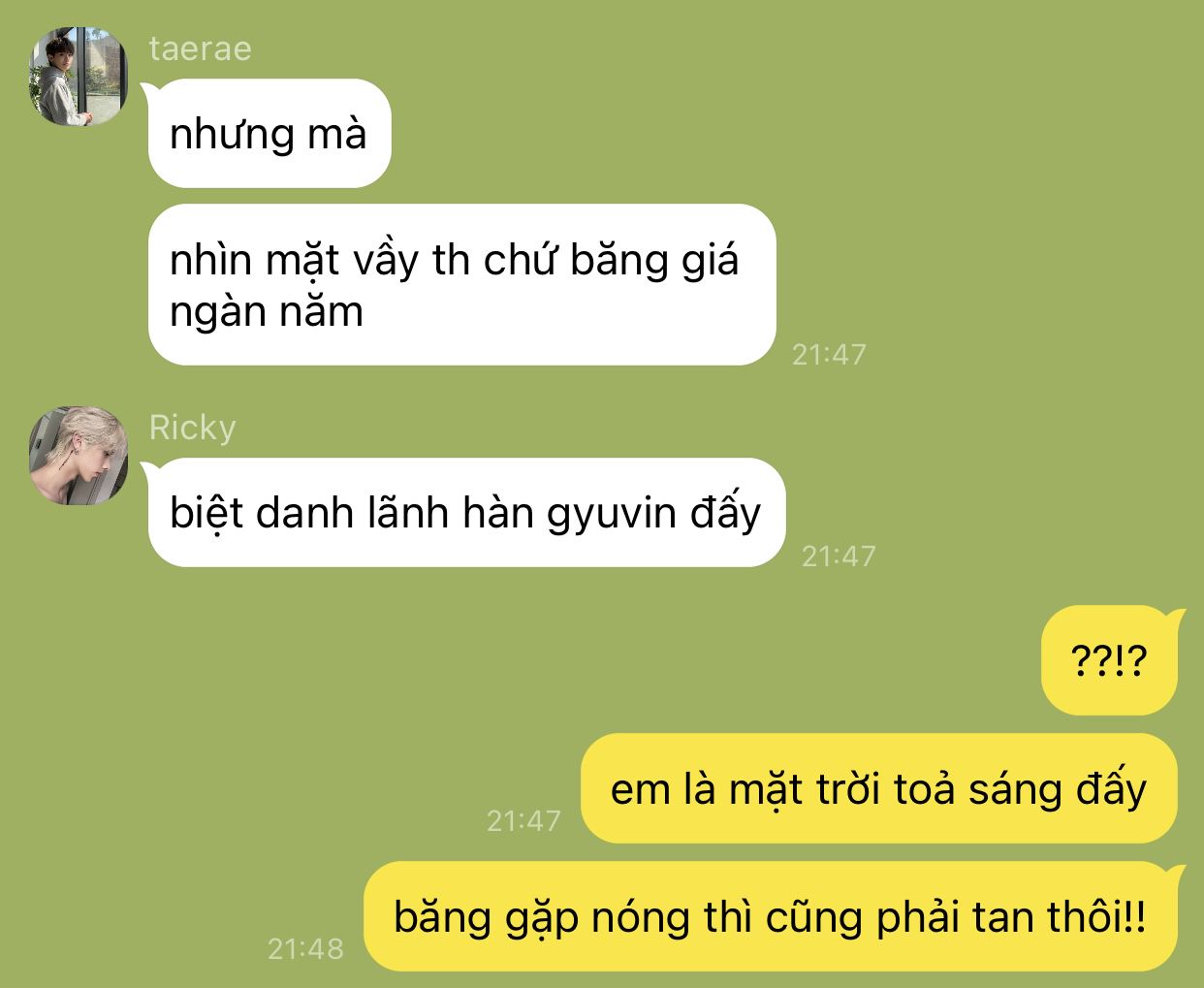Select the 'băng gặp nóng thì cũng phải tan thôi!!' bubble
The image size is (1204, 988).
pyautogui.click(x=770, y=916)
